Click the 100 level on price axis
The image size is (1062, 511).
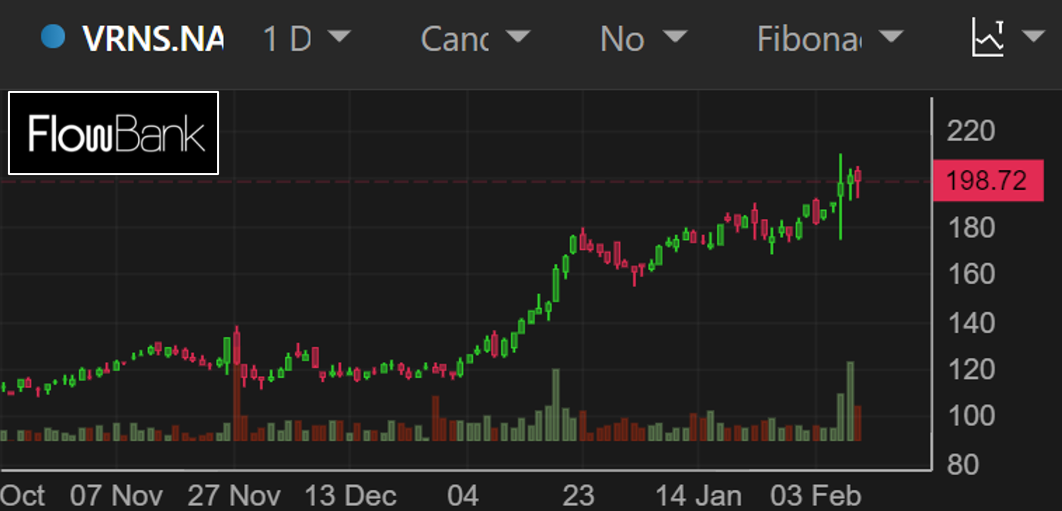(x=969, y=416)
